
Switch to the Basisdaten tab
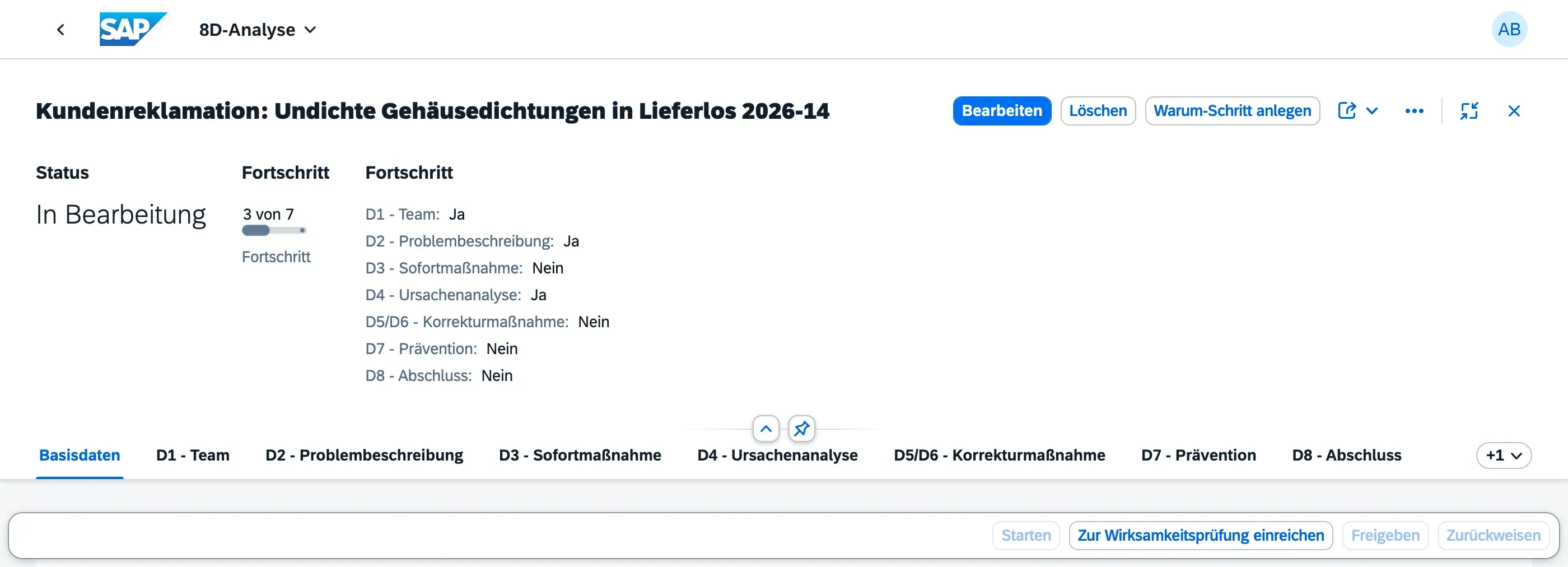click(80, 456)
